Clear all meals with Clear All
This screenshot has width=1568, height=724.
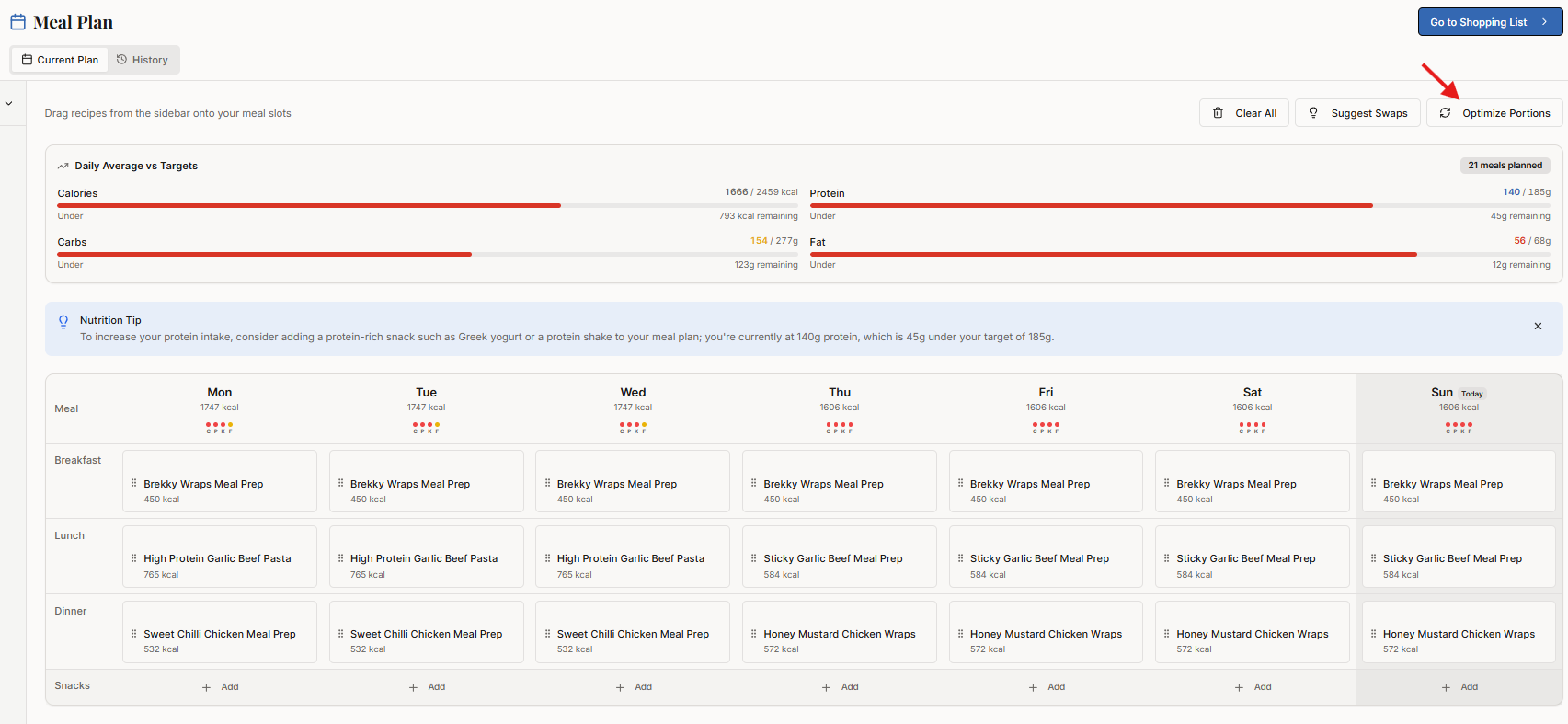pyautogui.click(x=1244, y=113)
